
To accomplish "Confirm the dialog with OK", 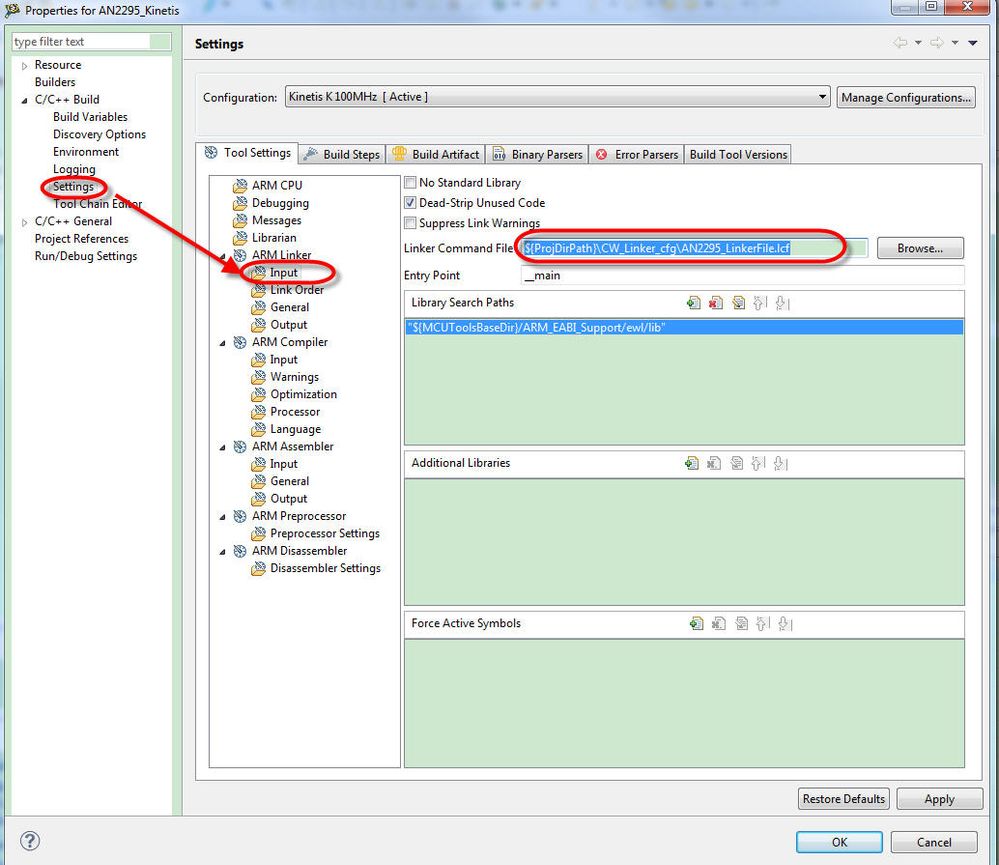I will click(839, 841).
